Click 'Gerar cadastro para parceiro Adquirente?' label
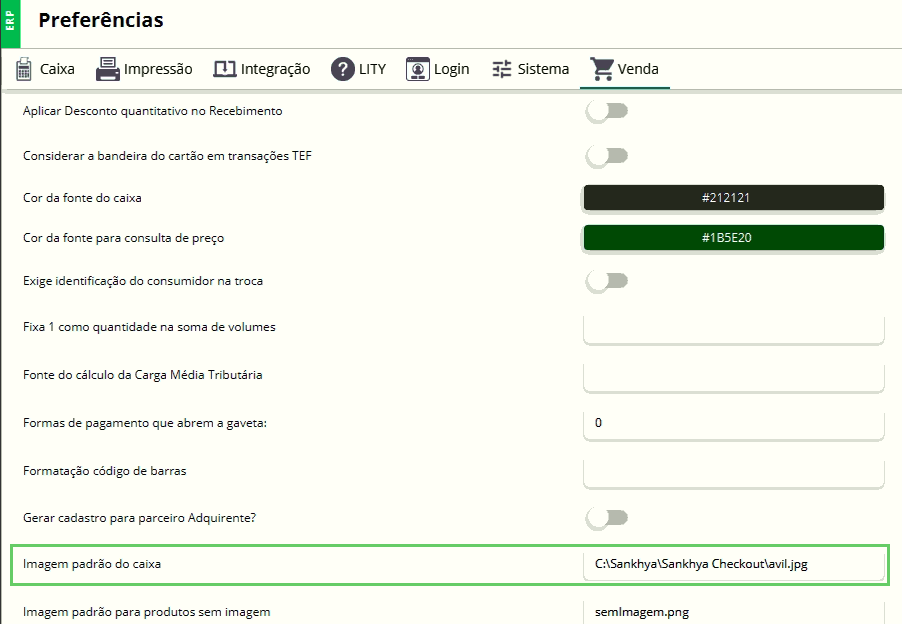 [139, 518]
